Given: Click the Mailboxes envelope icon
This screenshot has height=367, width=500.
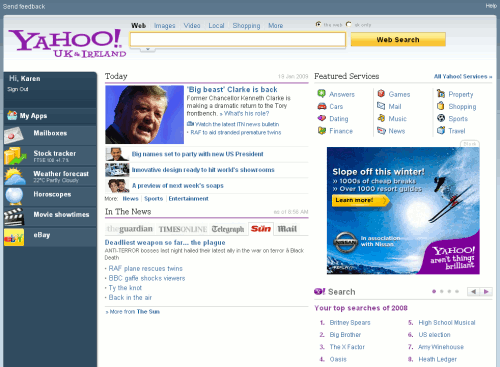Looking at the screenshot, I should coord(14,135).
